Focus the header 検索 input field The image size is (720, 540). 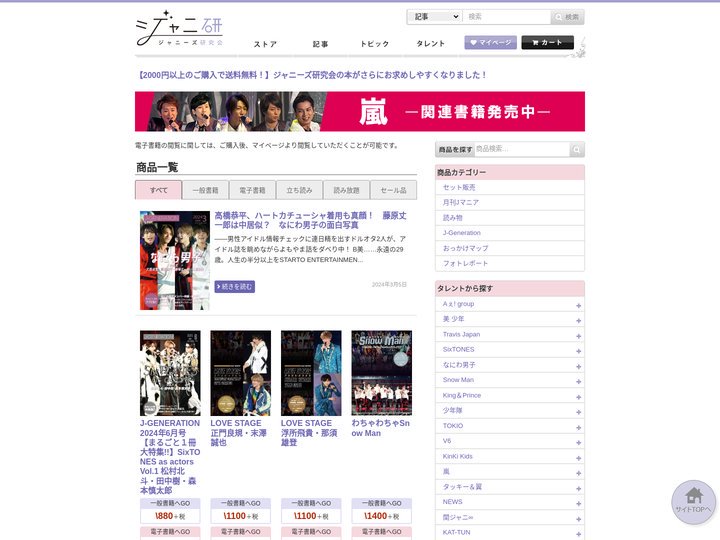(506, 17)
